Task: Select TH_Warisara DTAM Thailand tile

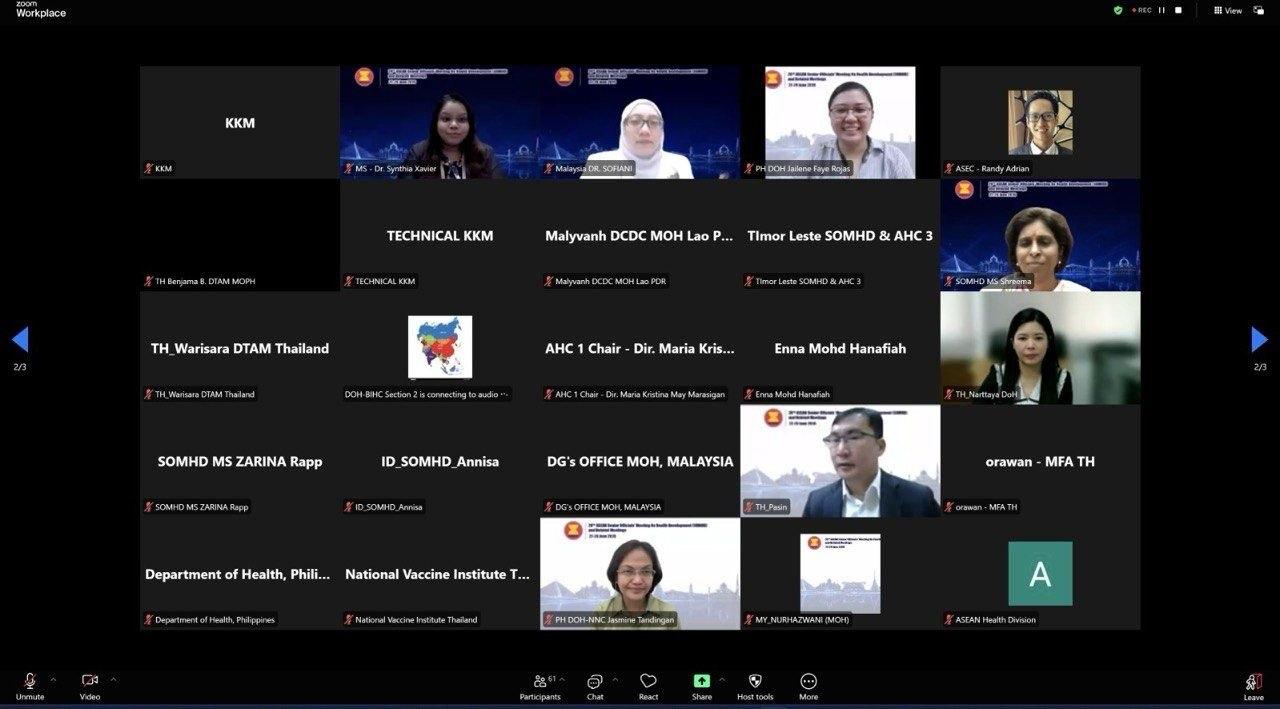Action: point(240,348)
